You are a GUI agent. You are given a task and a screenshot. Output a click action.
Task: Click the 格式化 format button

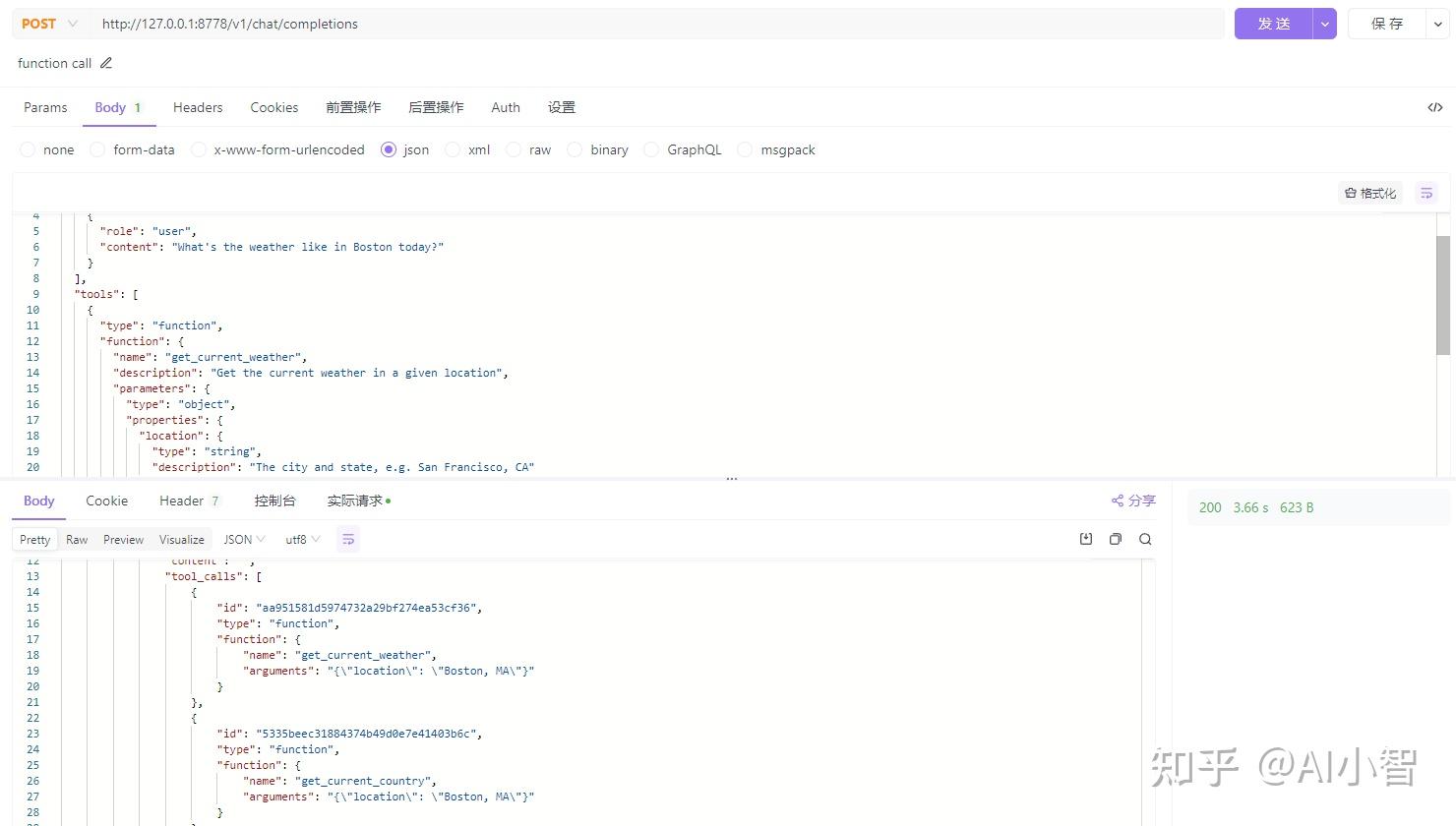point(1370,193)
